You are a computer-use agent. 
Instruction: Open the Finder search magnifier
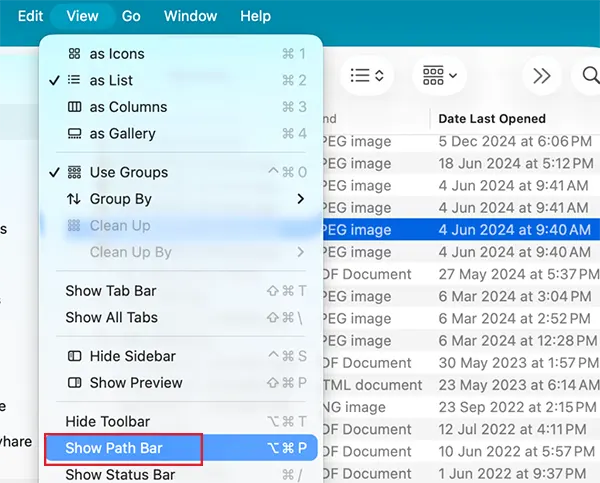pyautogui.click(x=590, y=75)
